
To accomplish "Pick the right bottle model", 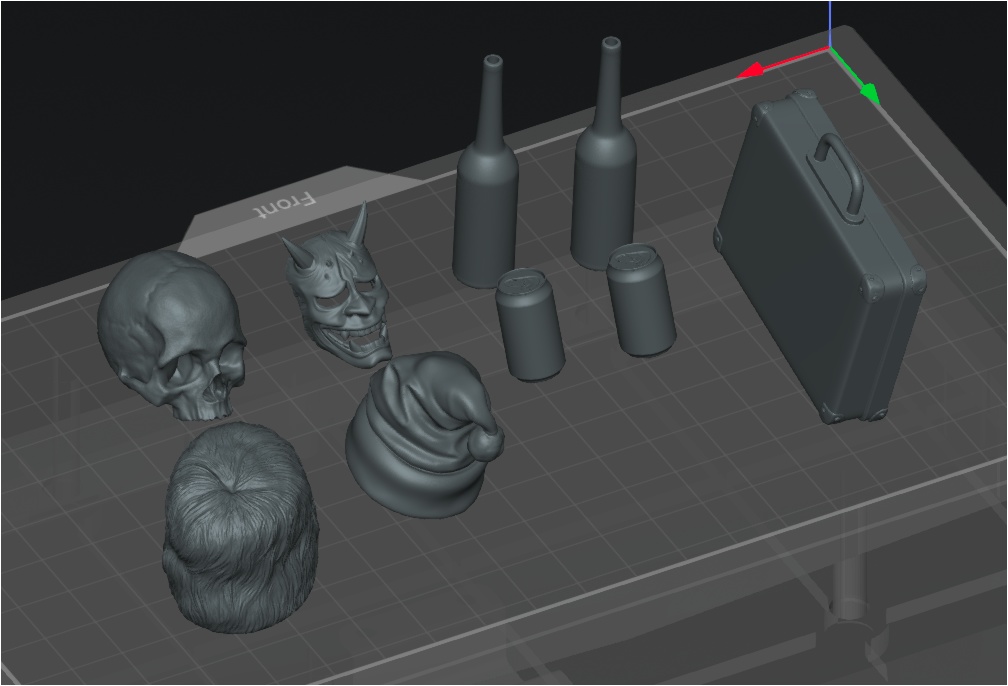I will pos(604,154).
